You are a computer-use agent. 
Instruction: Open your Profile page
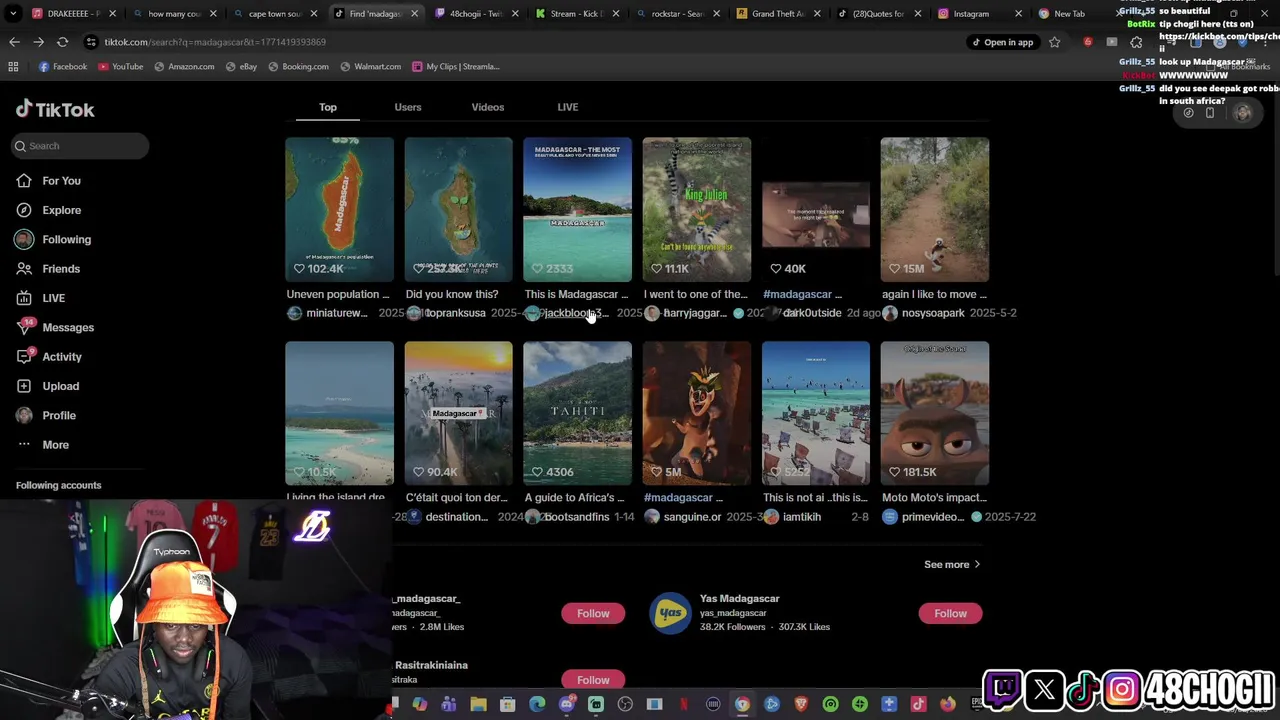tap(45, 415)
